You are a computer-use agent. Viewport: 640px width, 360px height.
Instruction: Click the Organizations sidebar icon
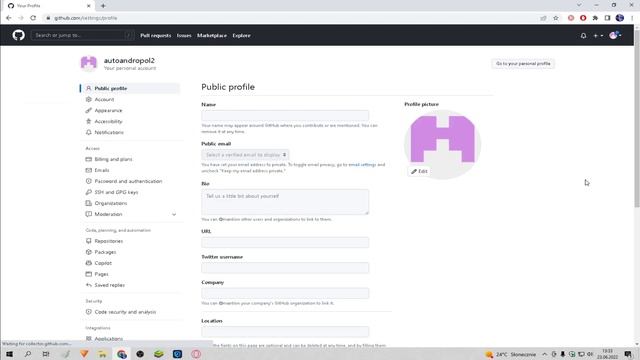[89, 203]
